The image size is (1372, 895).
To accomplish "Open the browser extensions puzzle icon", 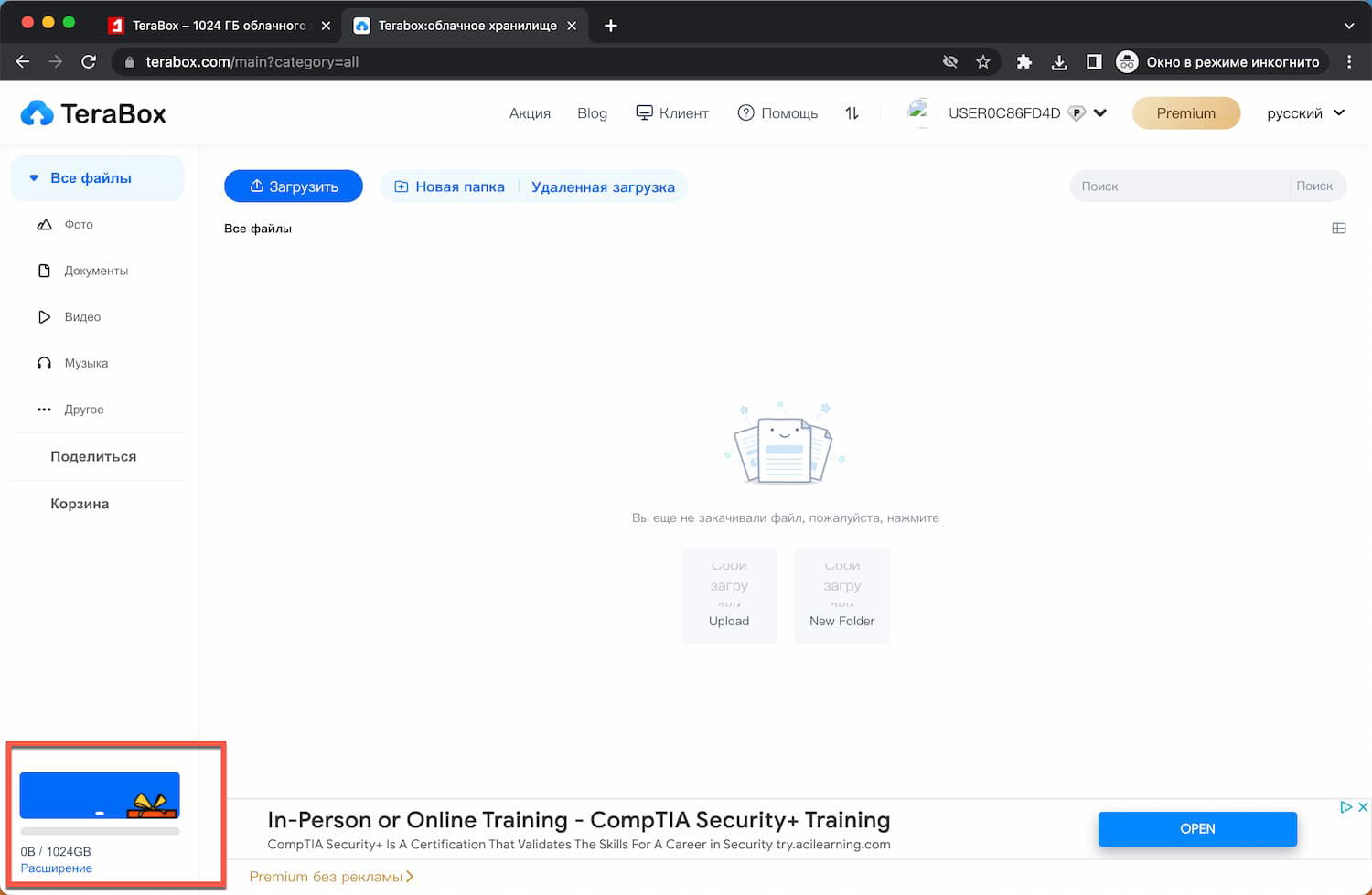I will (1024, 61).
